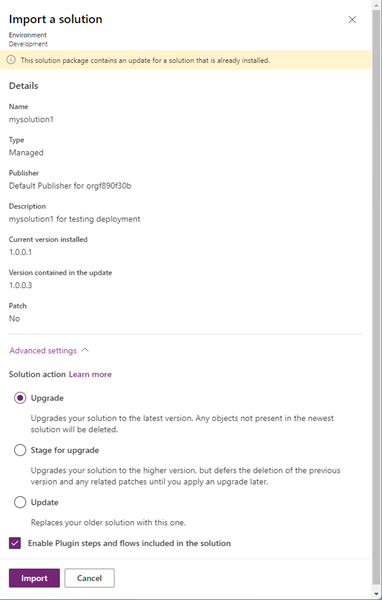Click the scrollbar down arrow
The height and width of the screenshot is (600, 382).
coord(377,594)
